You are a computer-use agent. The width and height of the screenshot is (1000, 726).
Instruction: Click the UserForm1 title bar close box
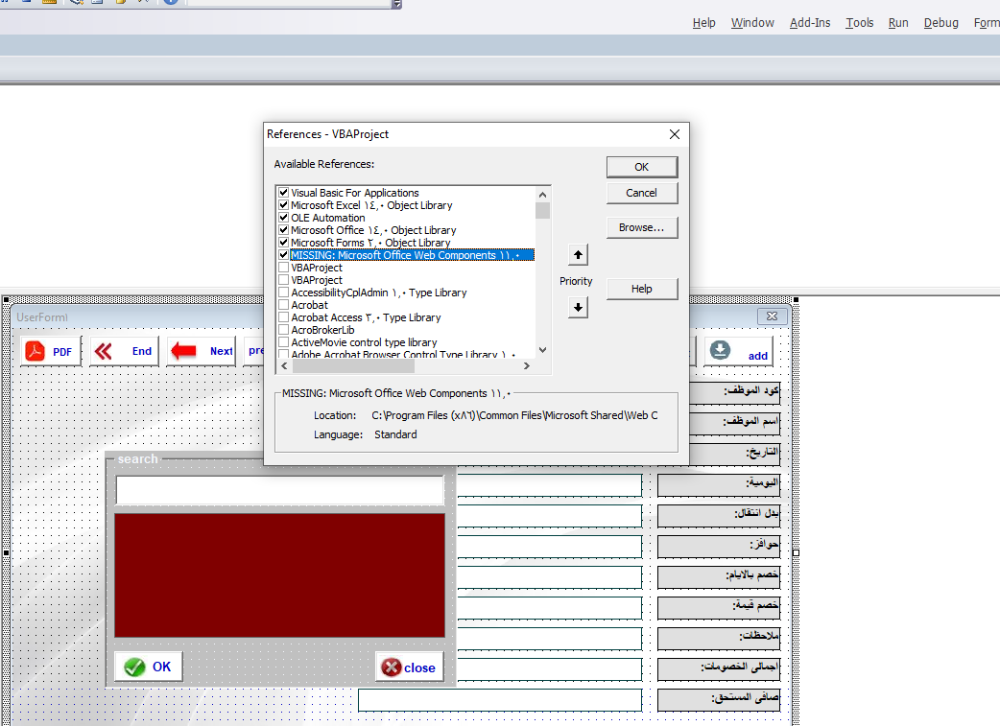pos(772,316)
